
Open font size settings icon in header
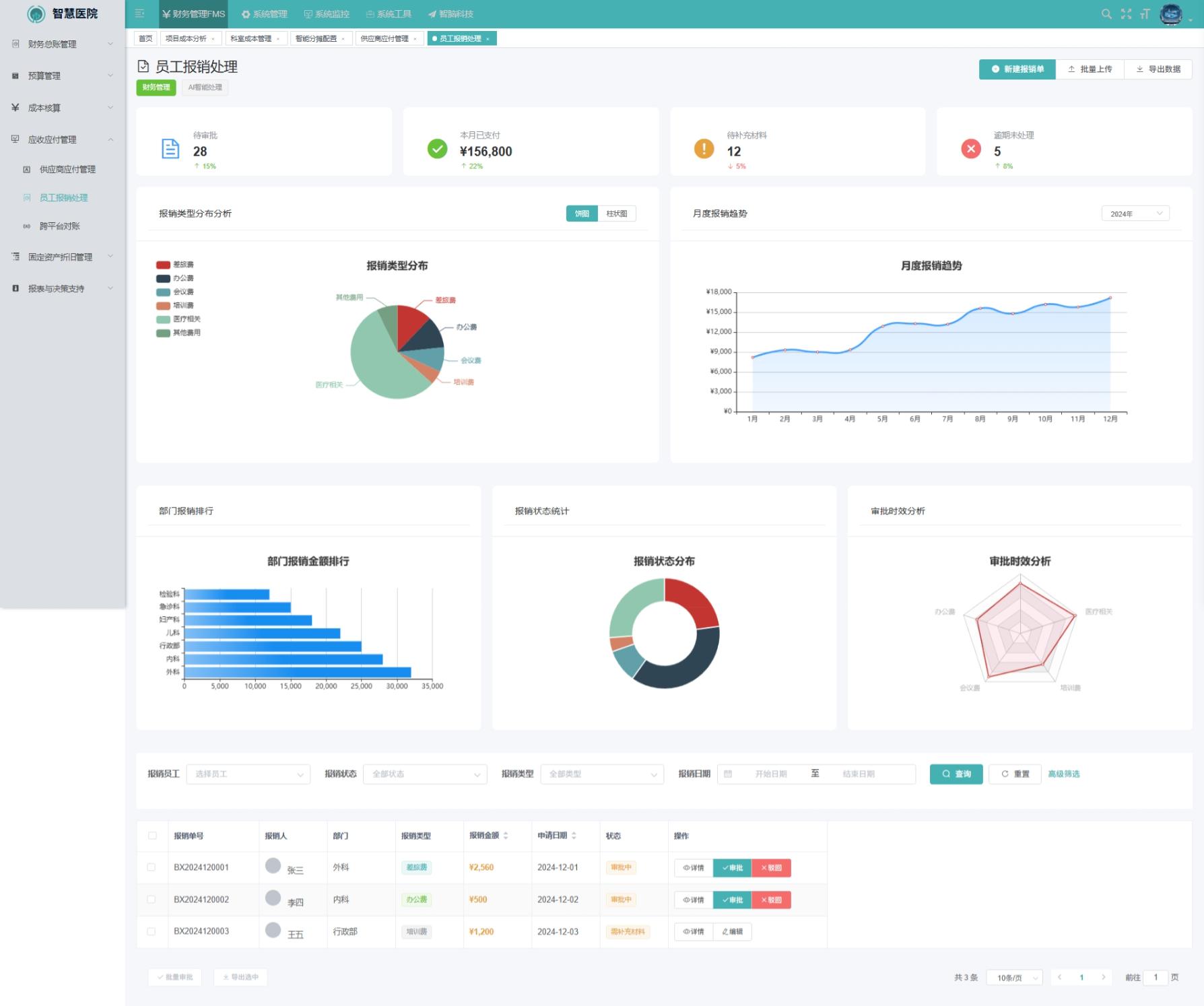(1145, 14)
